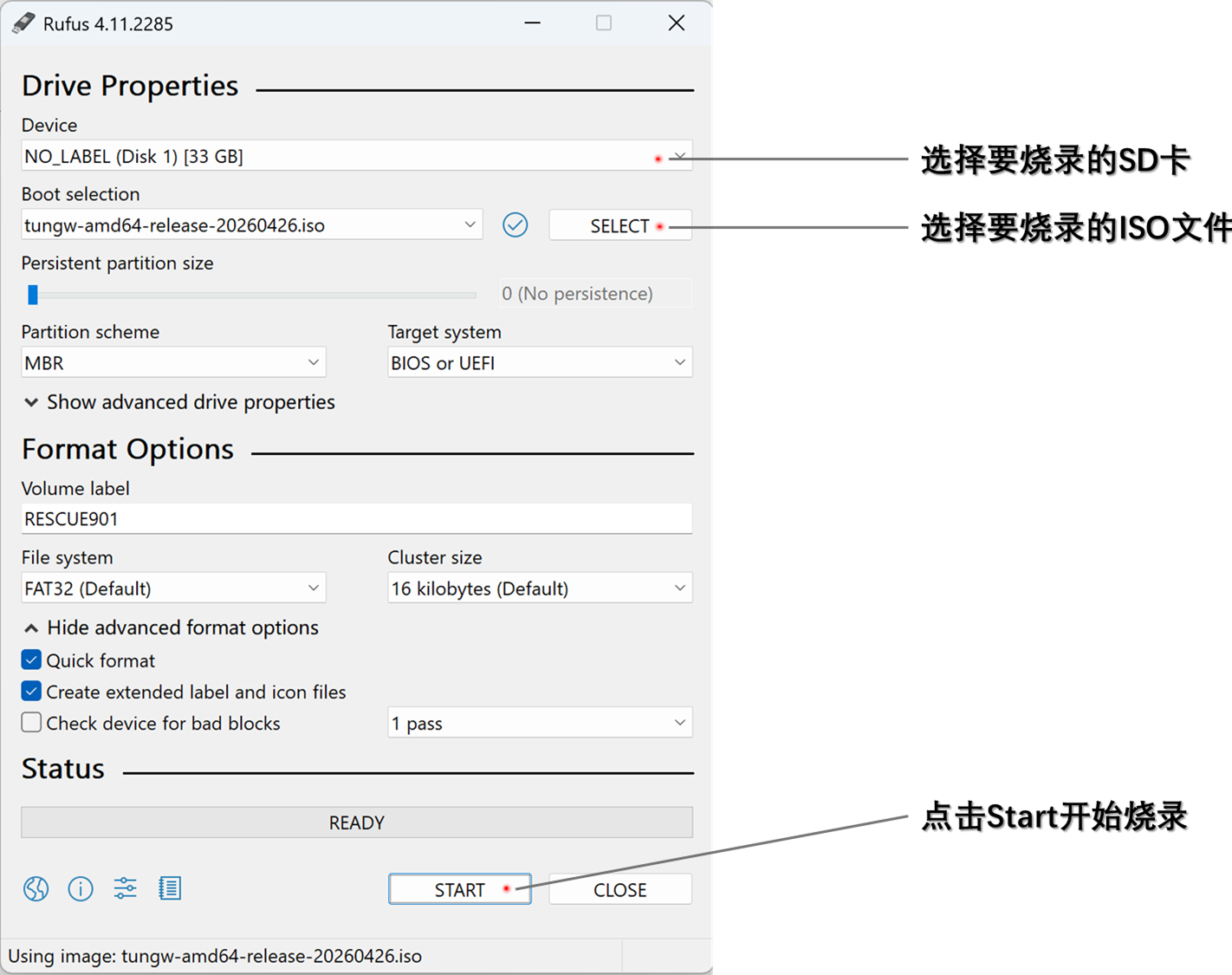1232x975 pixels.
Task: Click the 'Partition scheme' label
Action: click(91, 332)
